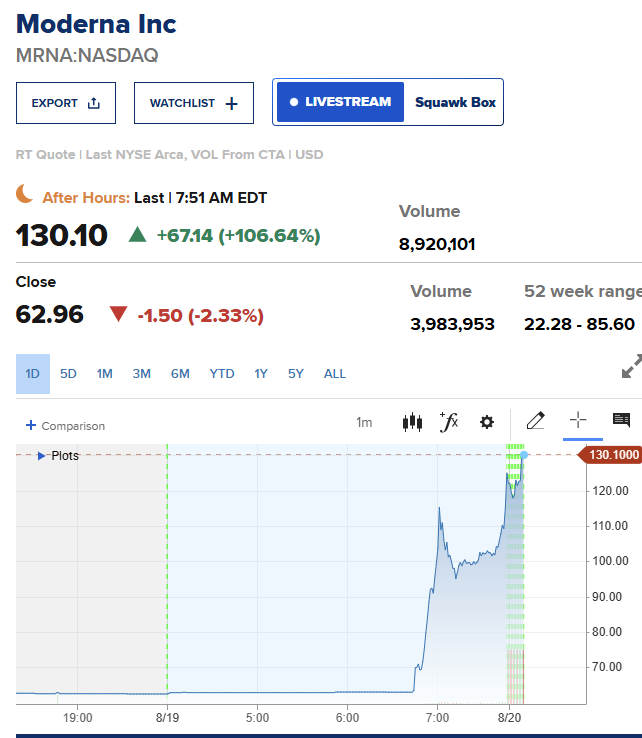The height and width of the screenshot is (738, 642).
Task: Click the 8/19 date label on axis
Action: coord(168,718)
